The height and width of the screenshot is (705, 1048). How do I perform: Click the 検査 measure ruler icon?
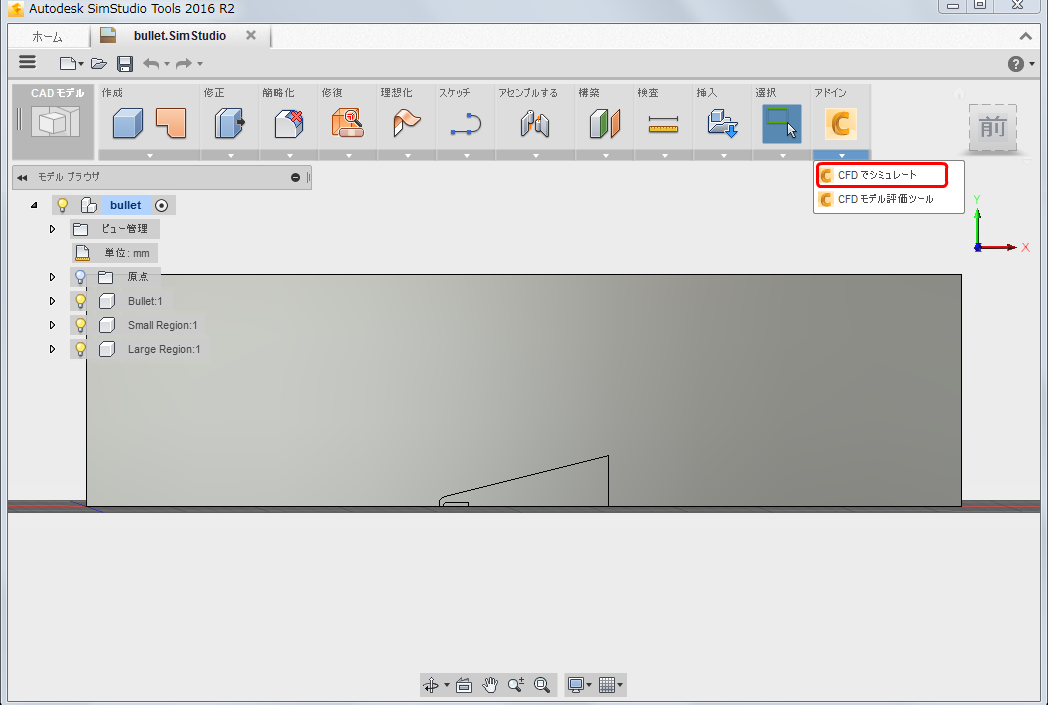click(664, 124)
